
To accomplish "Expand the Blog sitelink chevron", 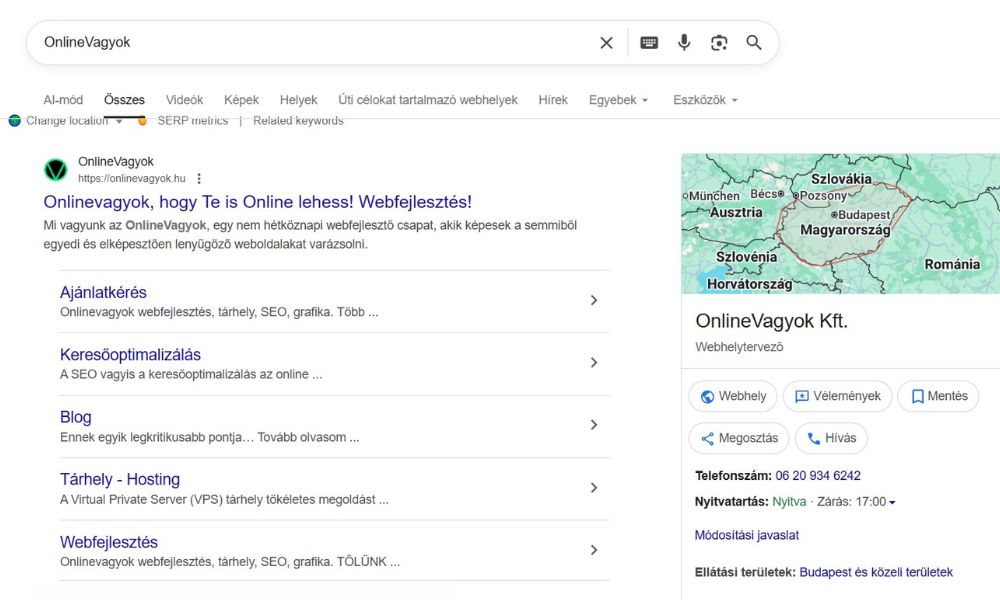I will 593,425.
